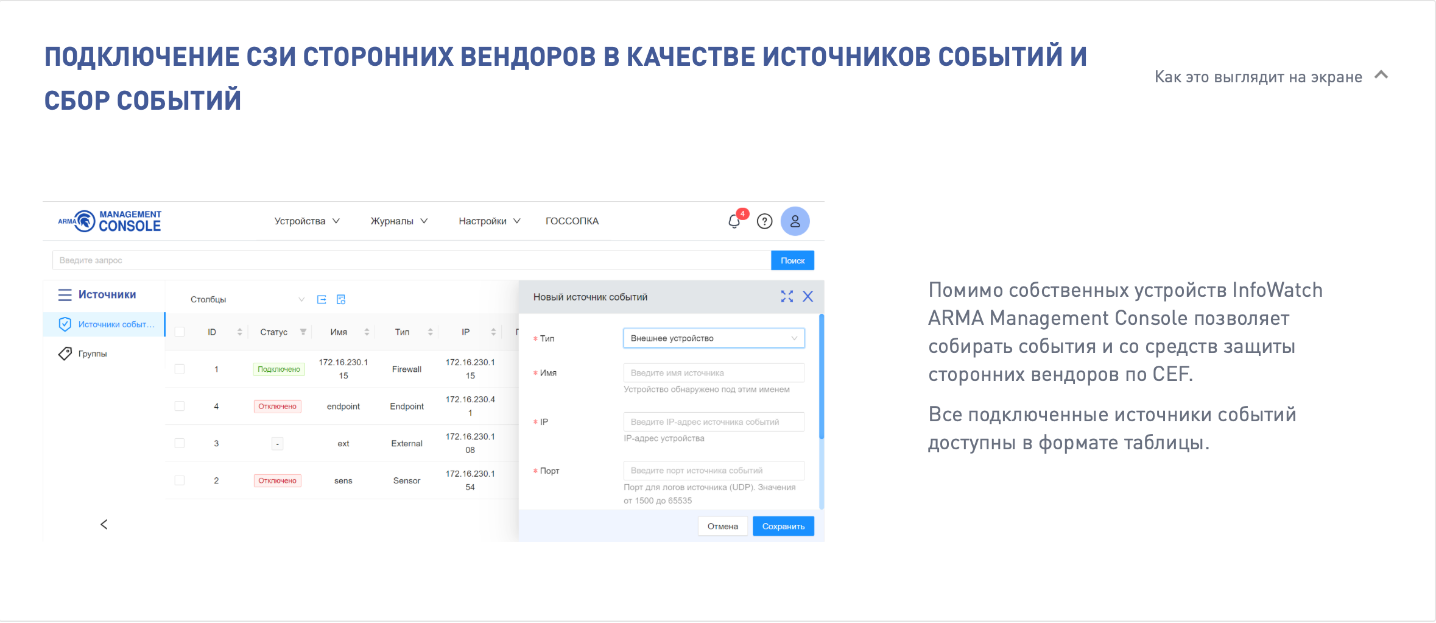Viewport: 1436px width, 623px height.
Task: Sort by the Имя column arrows
Action: [x=367, y=332]
